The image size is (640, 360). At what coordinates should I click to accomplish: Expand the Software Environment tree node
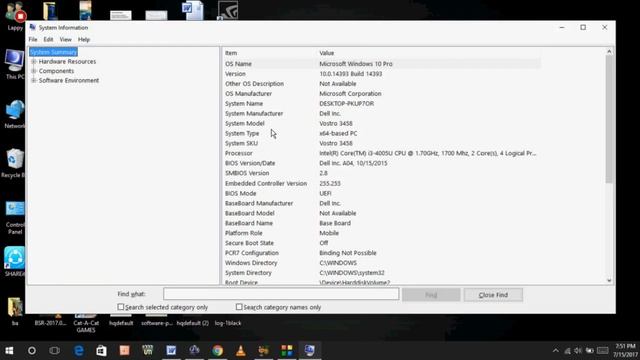34,80
